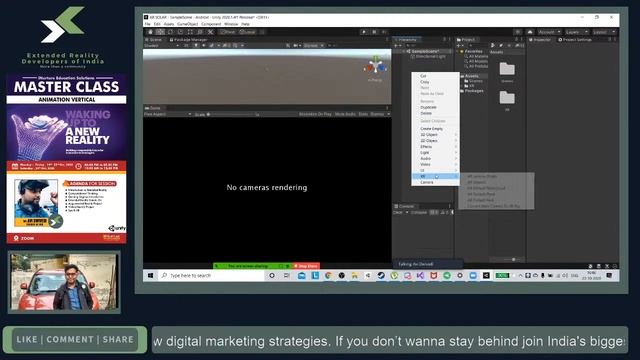
Task: Switch to the Project Settings tab
Action: (x=574, y=40)
